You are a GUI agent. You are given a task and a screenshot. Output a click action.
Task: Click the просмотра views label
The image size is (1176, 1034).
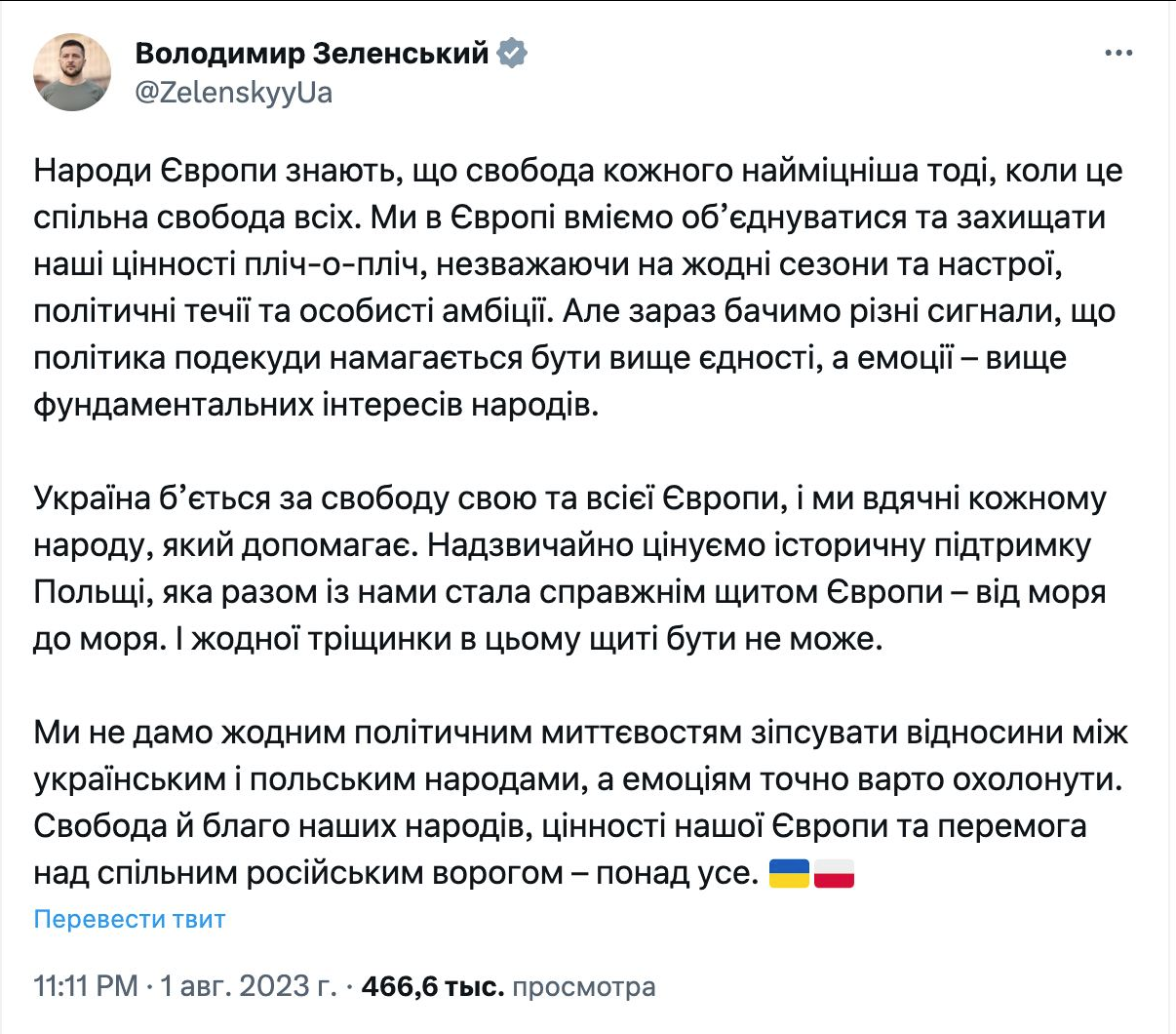coord(583,986)
